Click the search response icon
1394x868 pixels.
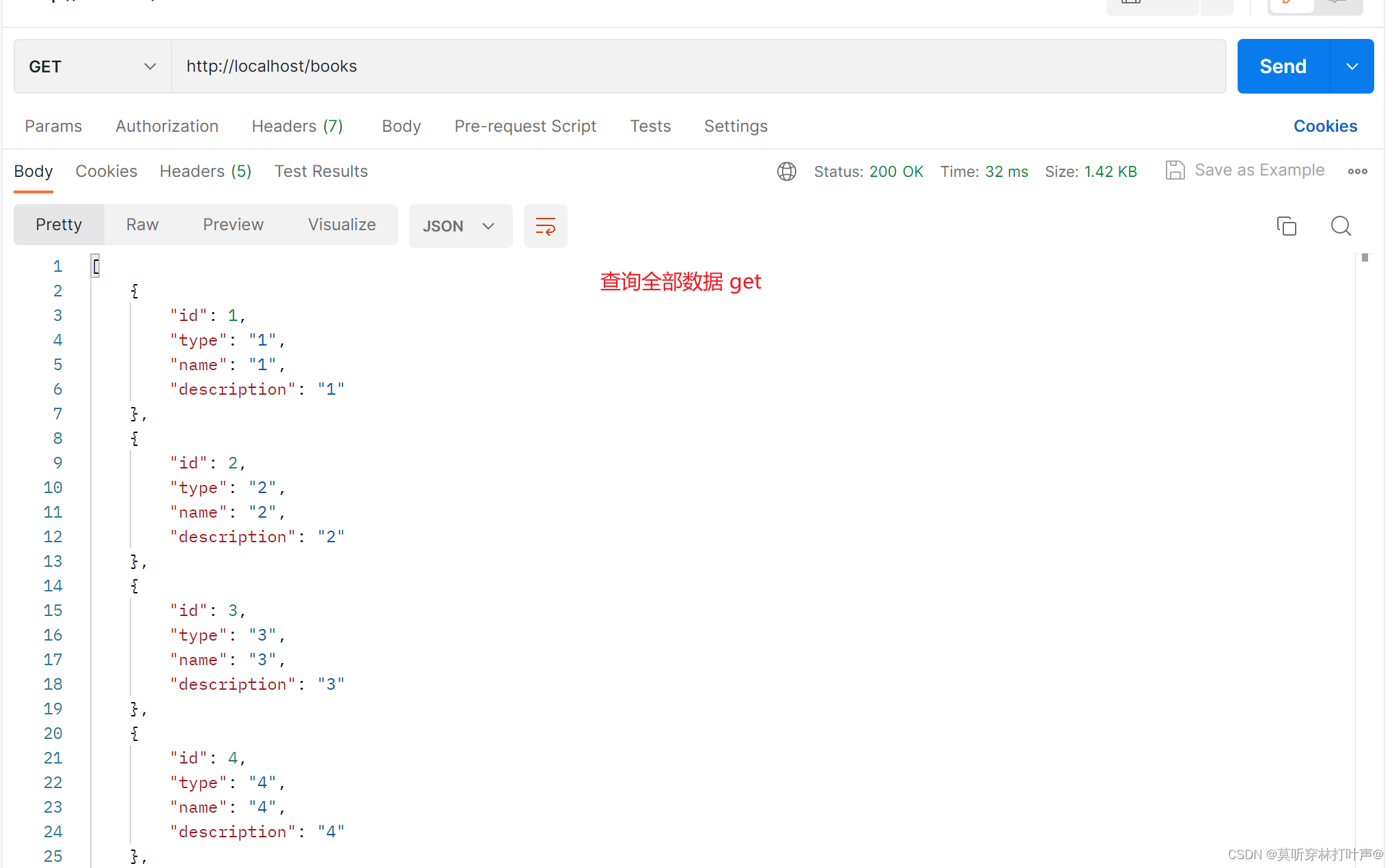pos(1341,226)
